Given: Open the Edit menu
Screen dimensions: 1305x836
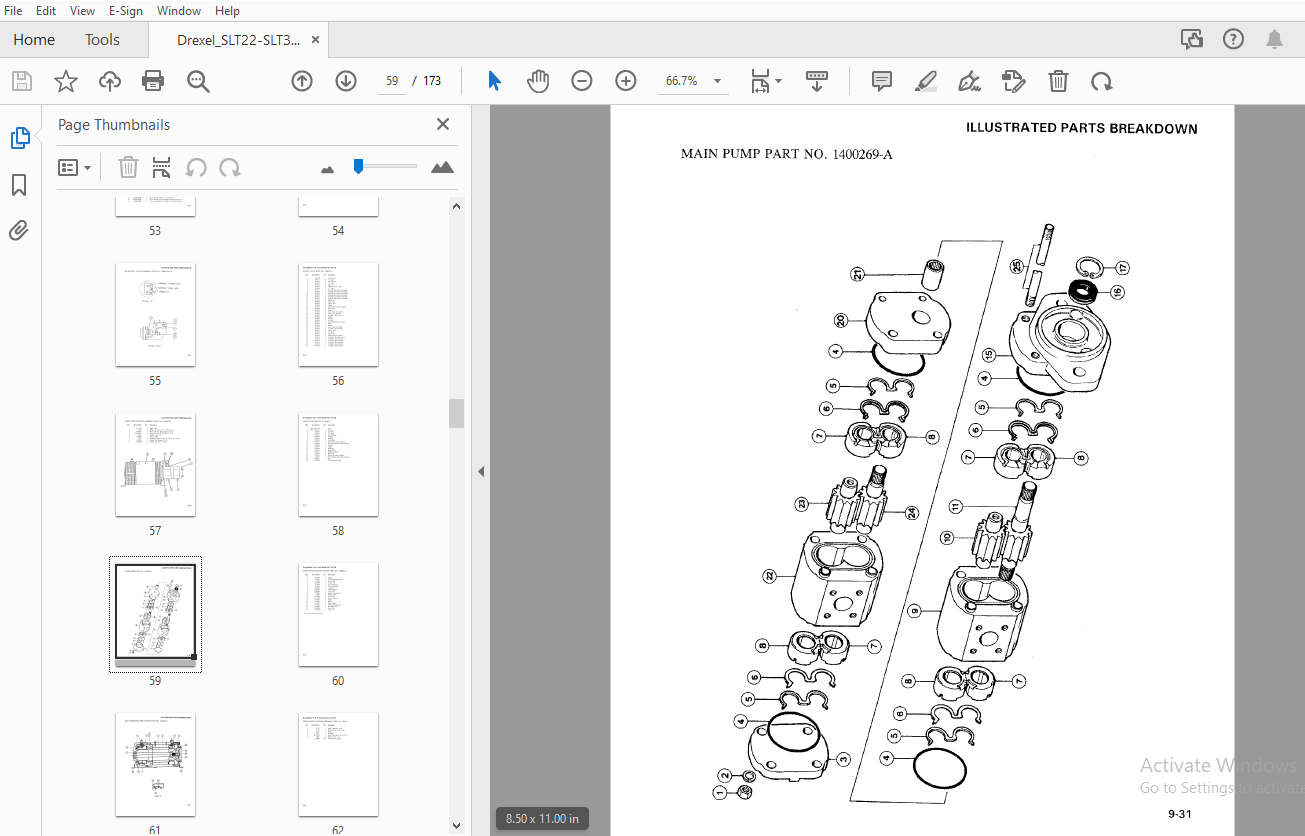Looking at the screenshot, I should tap(46, 11).
